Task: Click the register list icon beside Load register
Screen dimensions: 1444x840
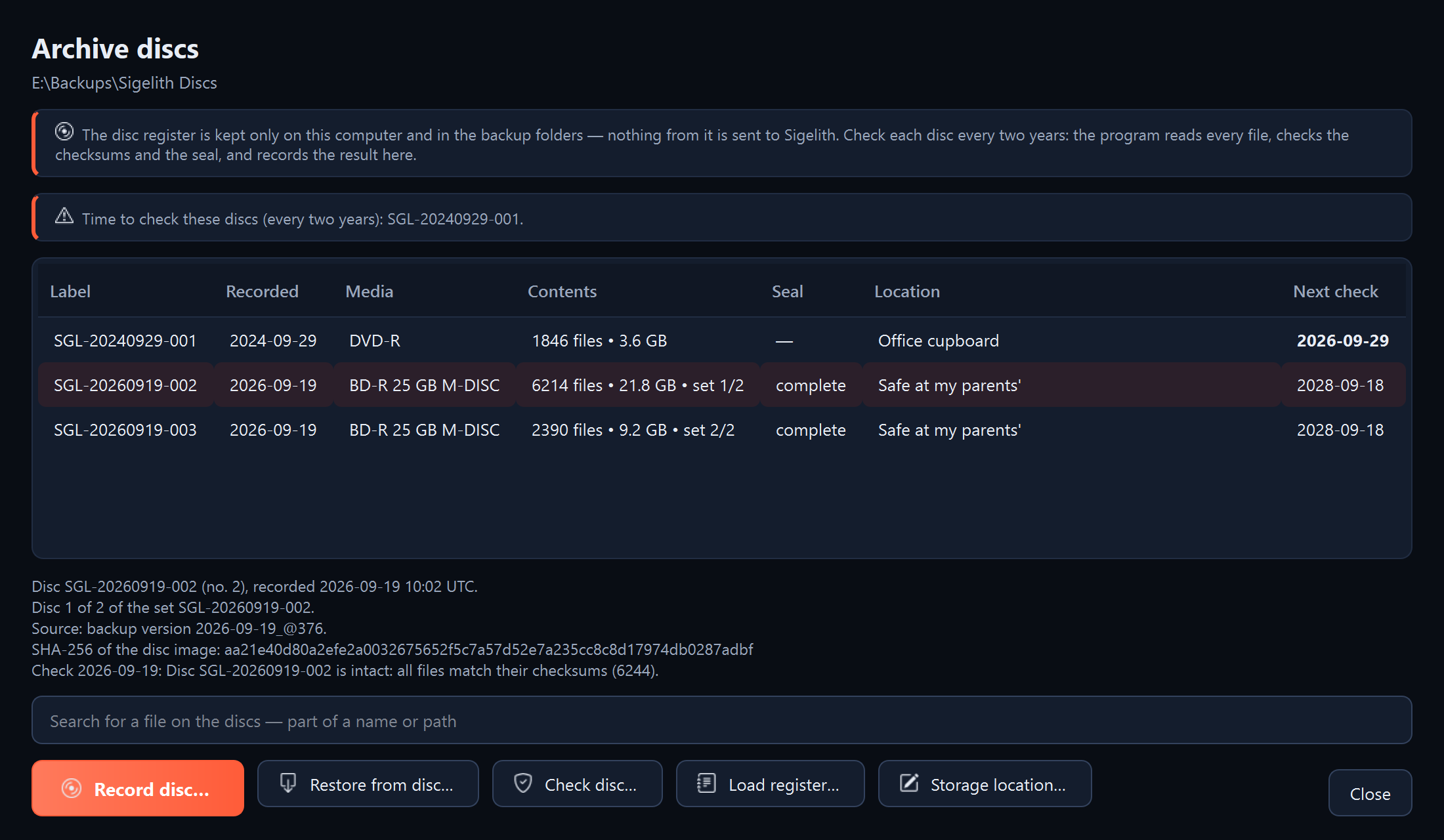Action: pyautogui.click(x=706, y=784)
